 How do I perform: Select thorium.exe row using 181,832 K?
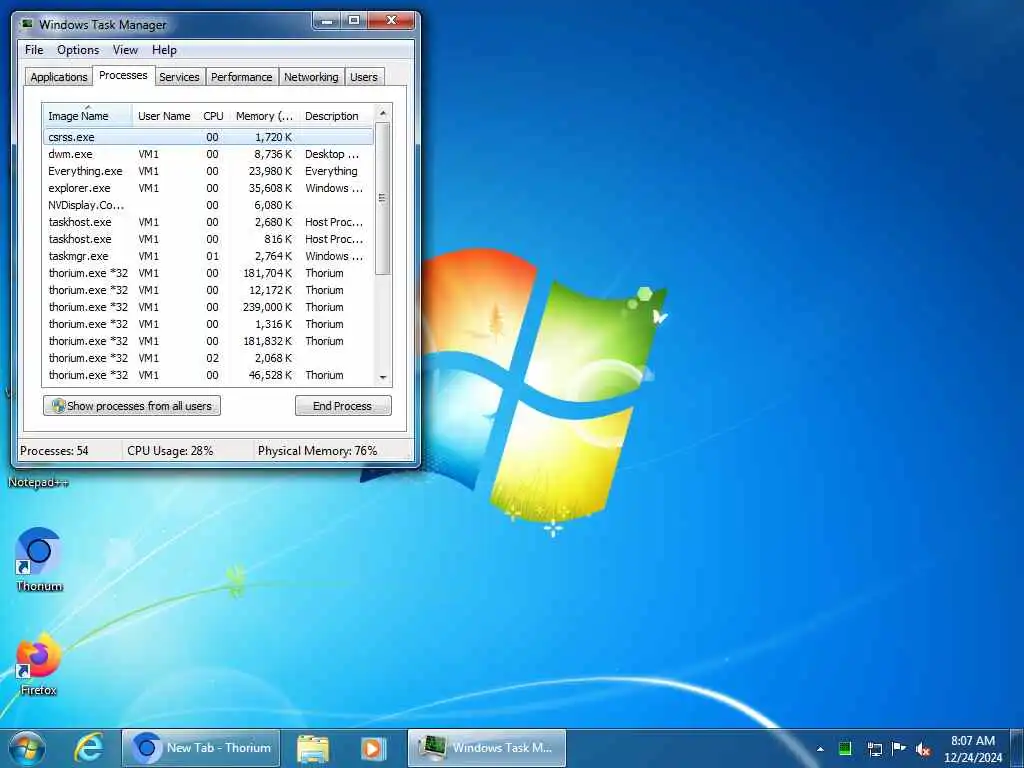click(208, 341)
